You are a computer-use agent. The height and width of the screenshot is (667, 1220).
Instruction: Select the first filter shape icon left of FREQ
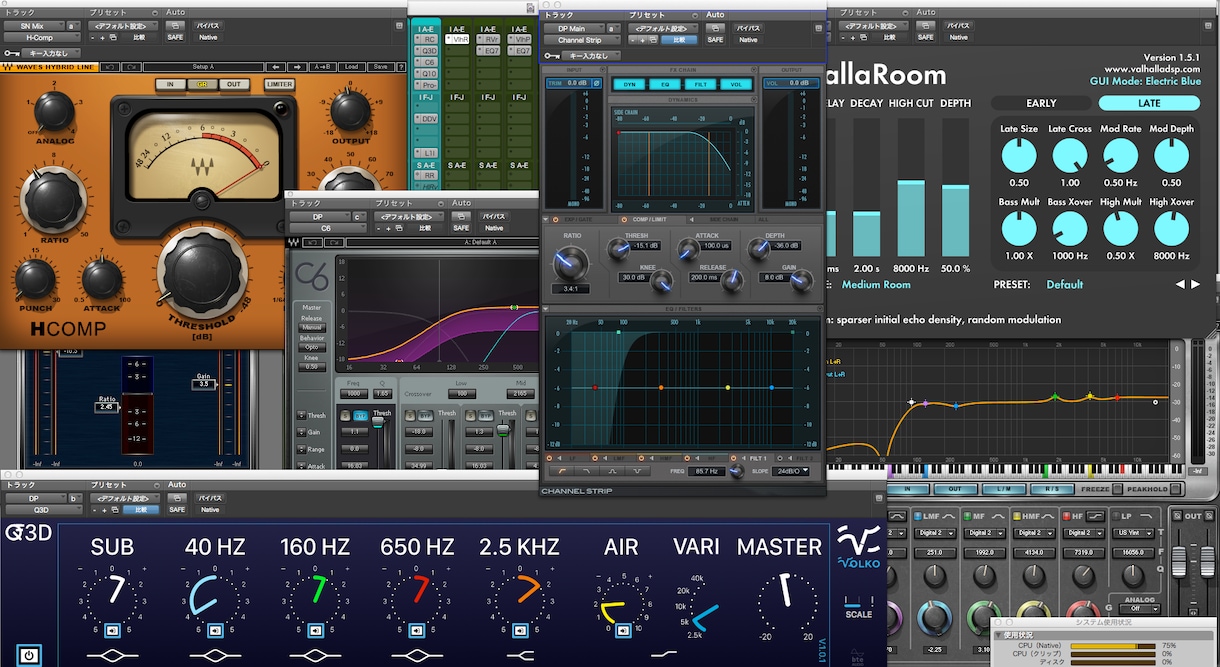[x=562, y=471]
